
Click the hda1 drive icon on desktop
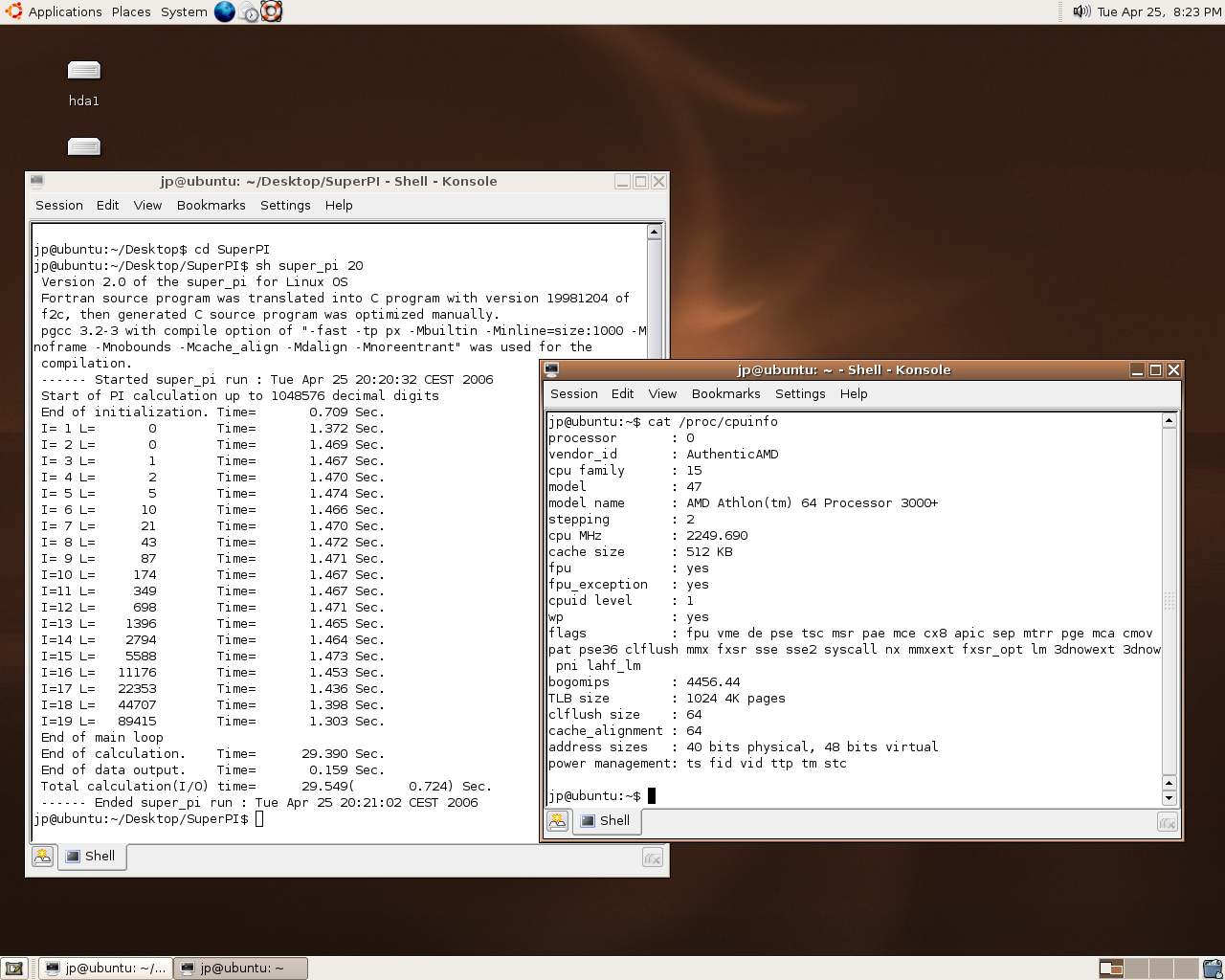coord(84,72)
